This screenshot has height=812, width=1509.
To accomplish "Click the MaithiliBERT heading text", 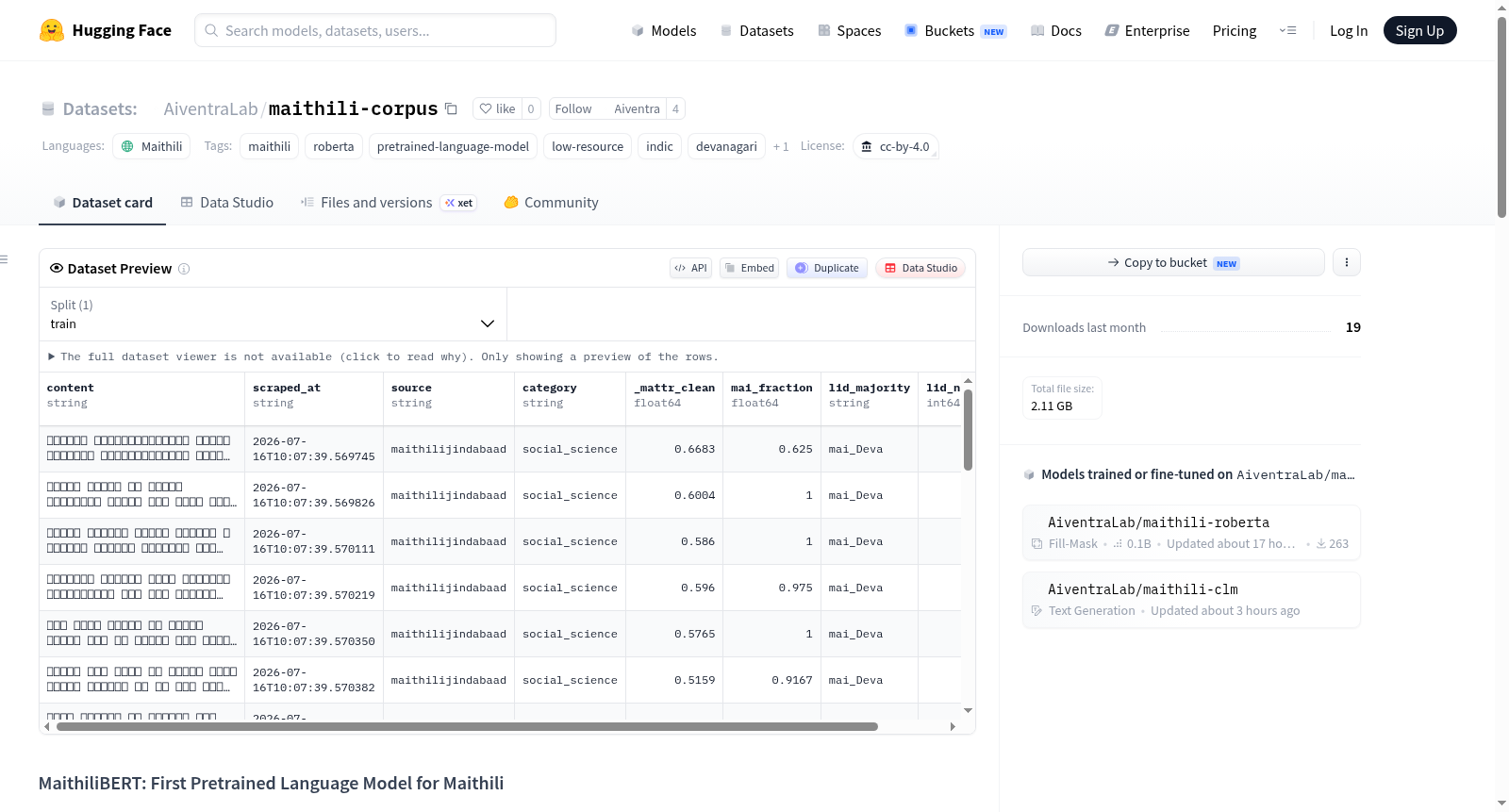I will 272,783.
